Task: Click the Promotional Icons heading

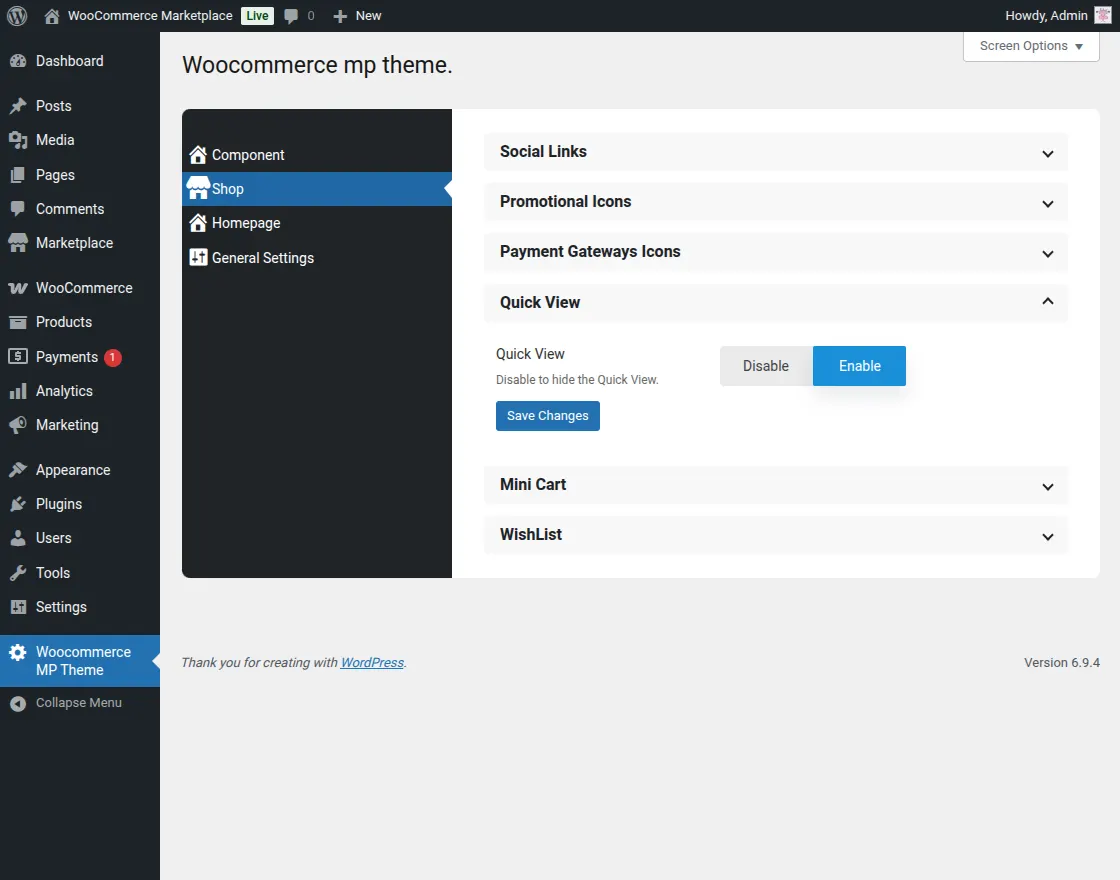Action: coord(565,201)
